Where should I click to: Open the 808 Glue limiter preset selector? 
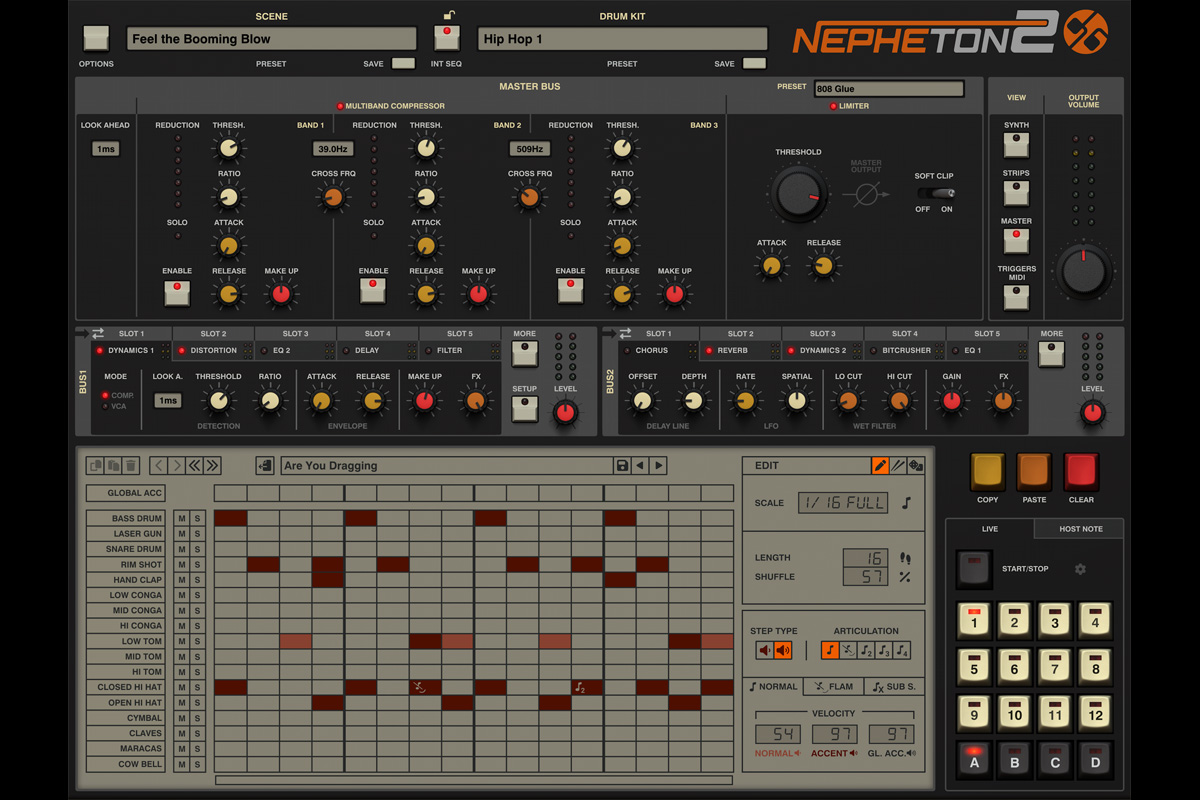(x=888, y=88)
